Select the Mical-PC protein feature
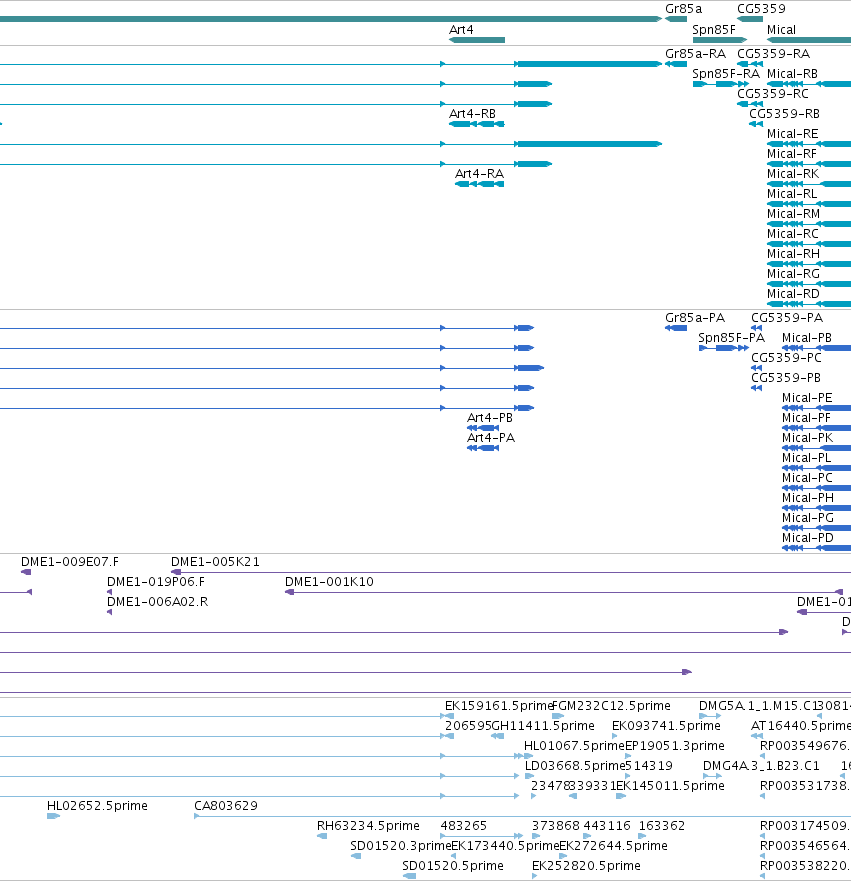Screen dimensions: 851x881 [816, 488]
